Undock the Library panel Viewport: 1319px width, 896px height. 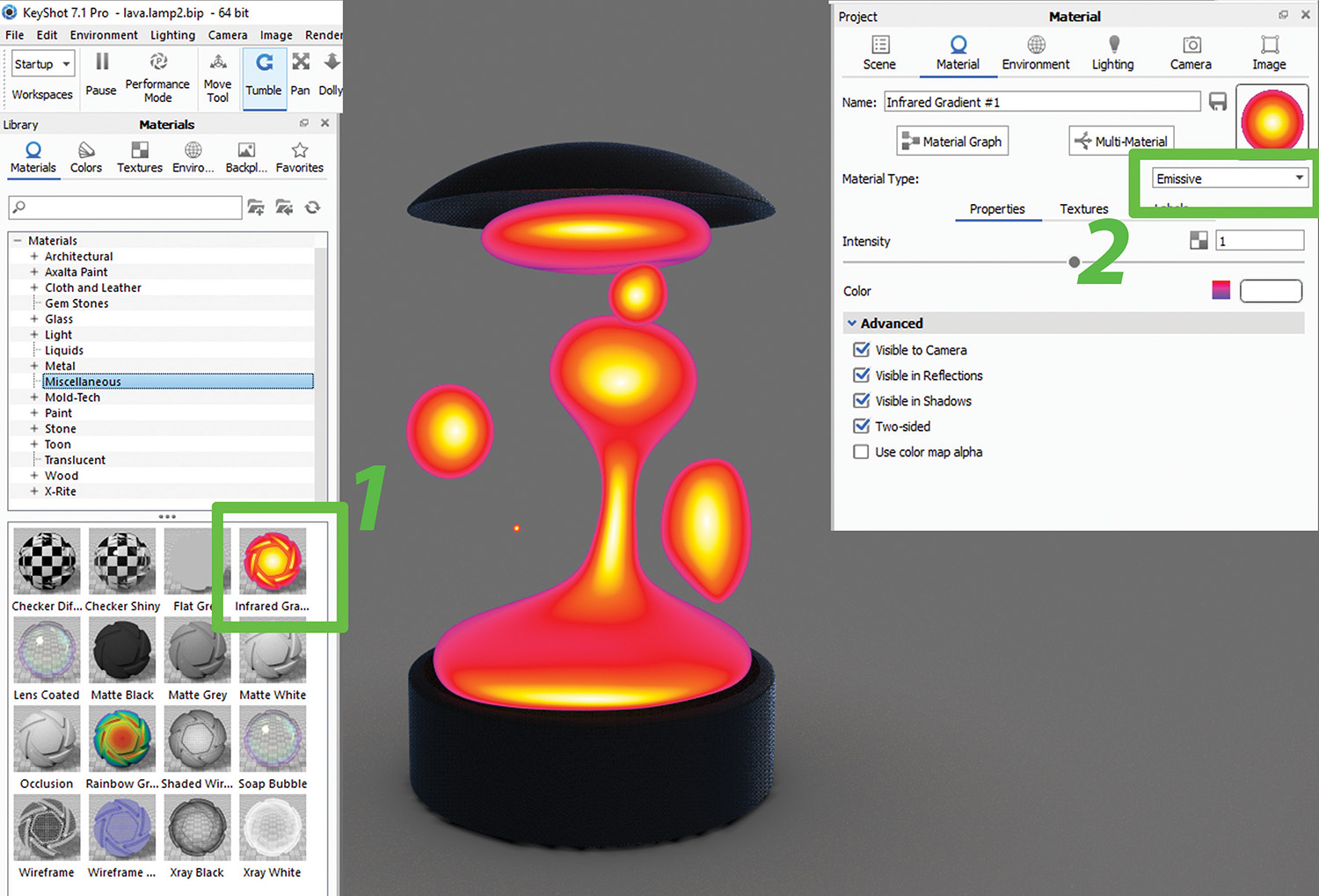point(304,123)
